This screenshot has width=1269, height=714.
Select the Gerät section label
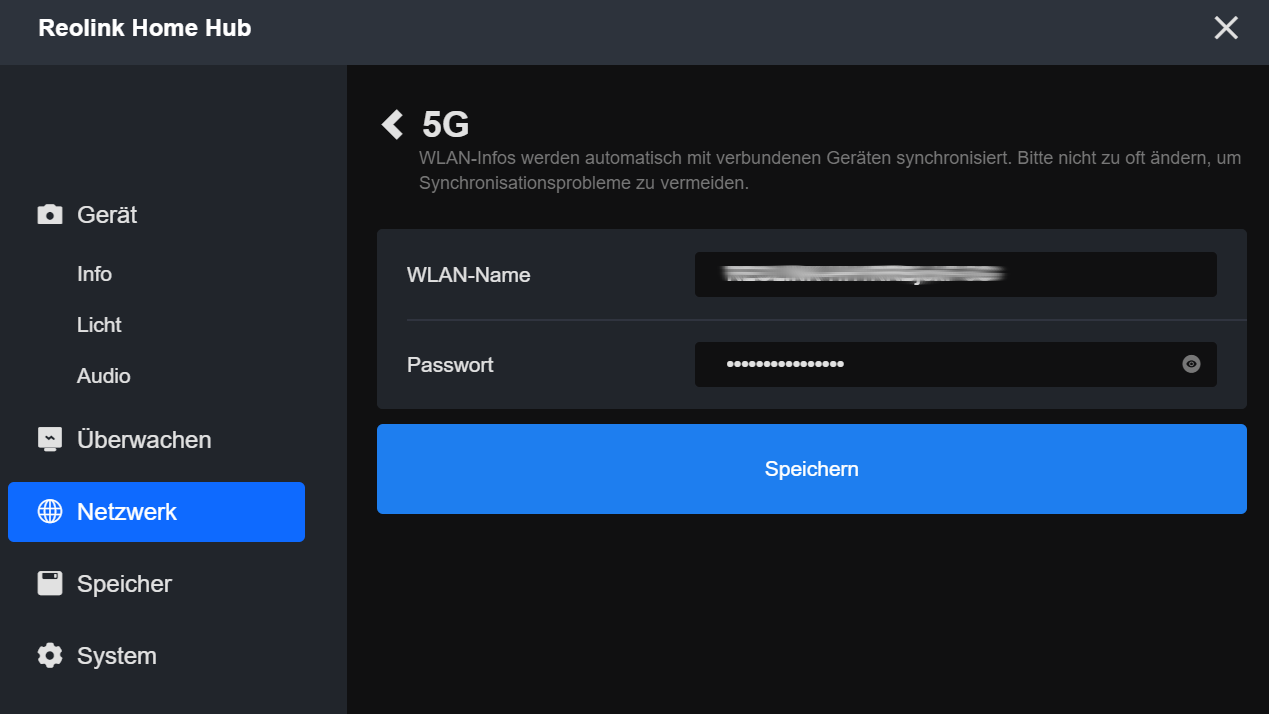[x=107, y=215]
